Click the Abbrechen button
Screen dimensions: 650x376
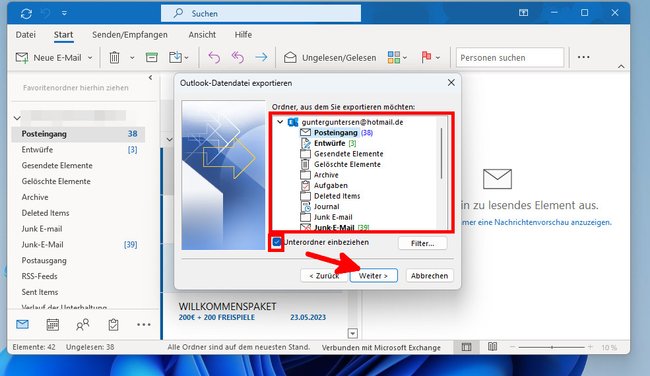pos(429,276)
